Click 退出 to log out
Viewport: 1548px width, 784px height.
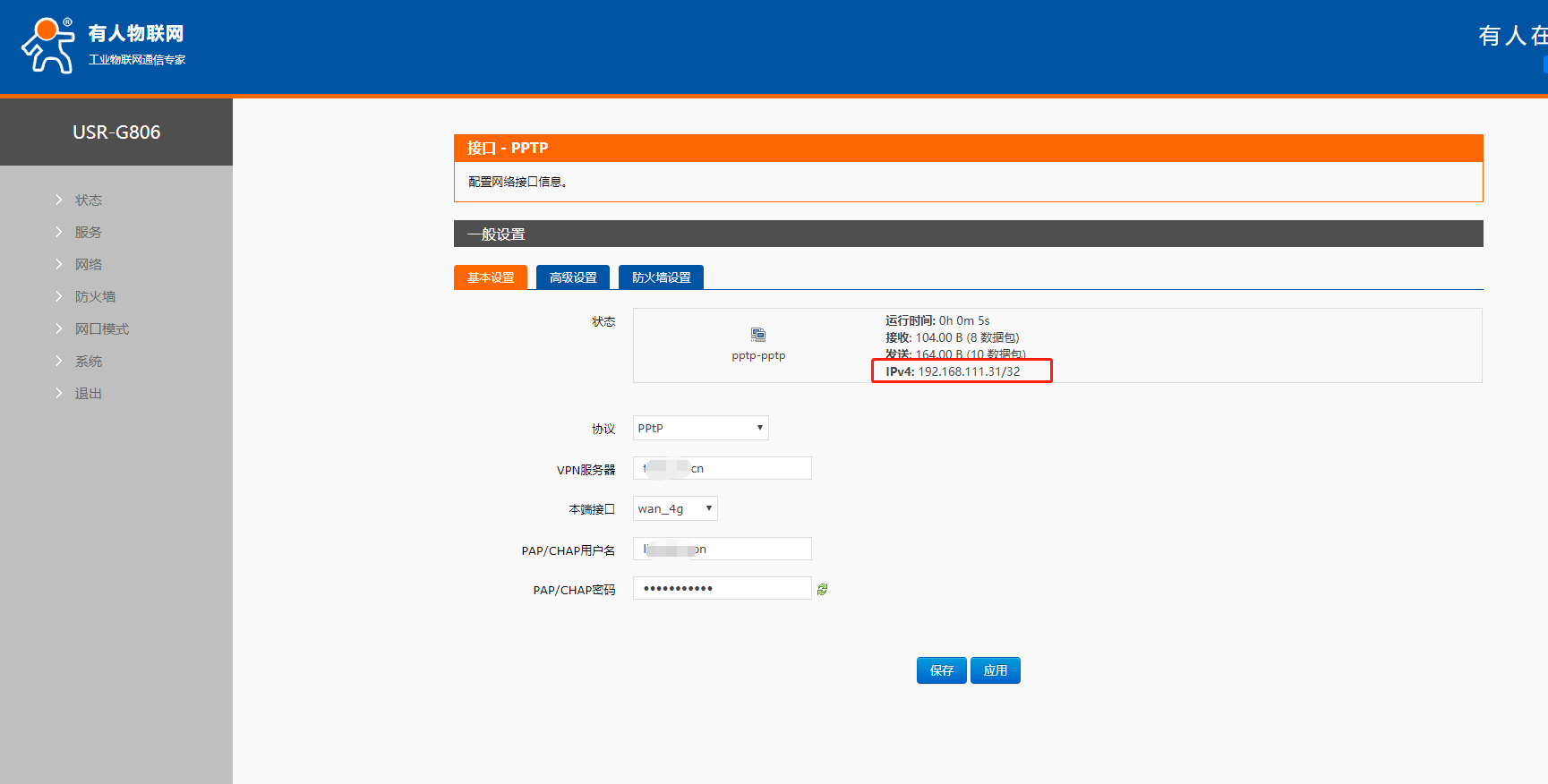(x=88, y=393)
